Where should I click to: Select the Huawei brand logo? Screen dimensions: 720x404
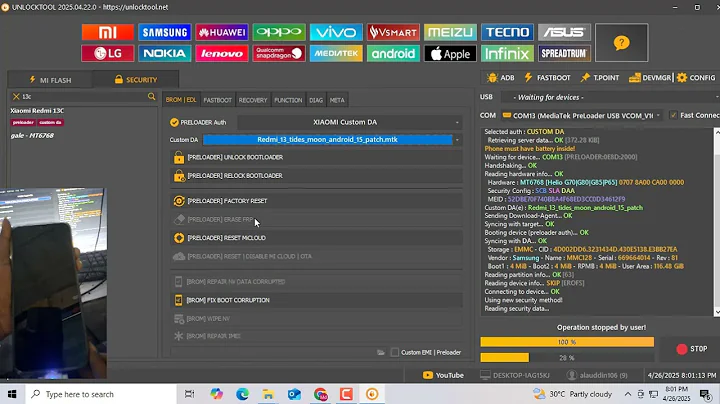pos(222,32)
